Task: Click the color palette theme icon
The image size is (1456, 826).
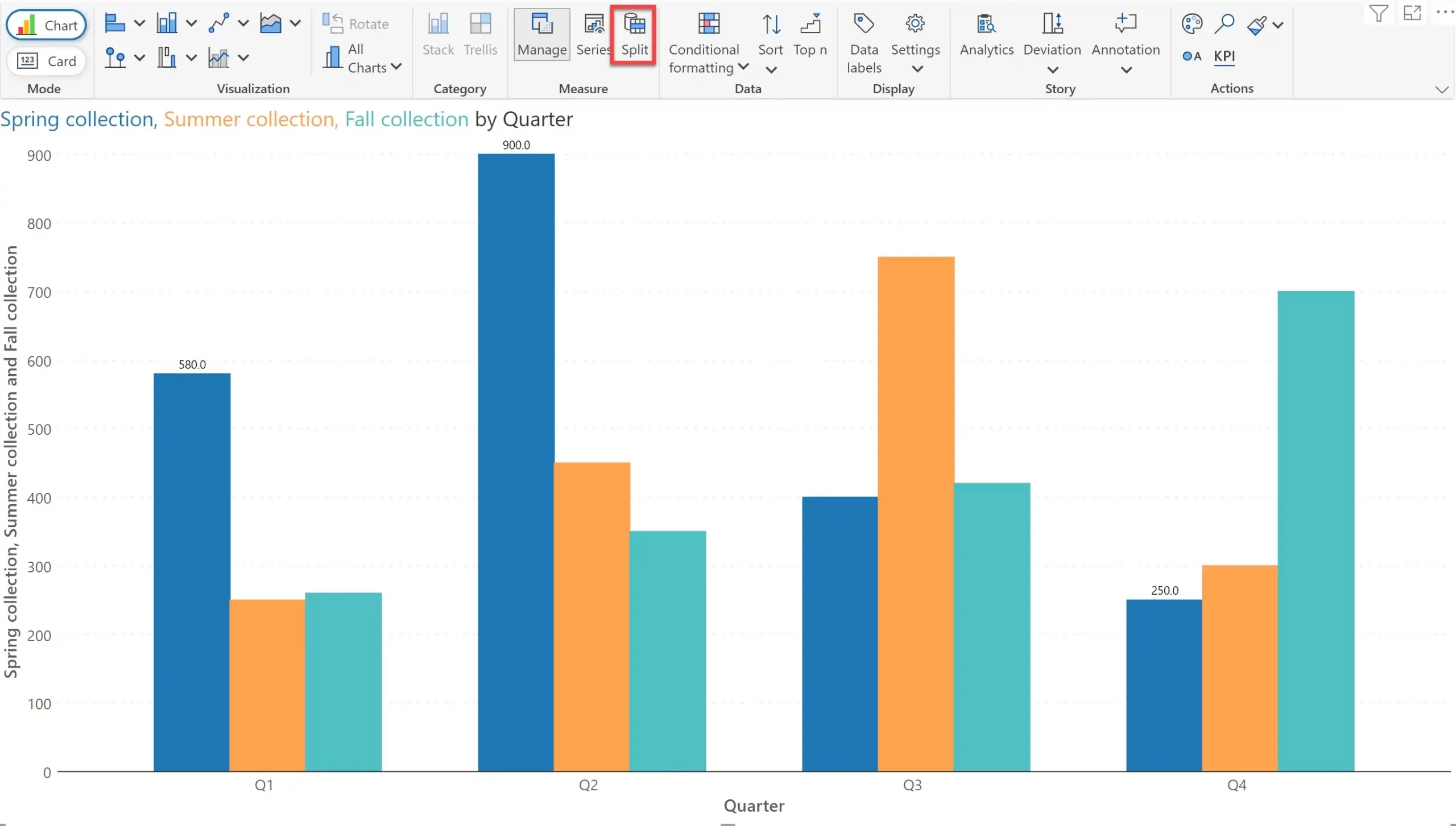Action: (1192, 24)
